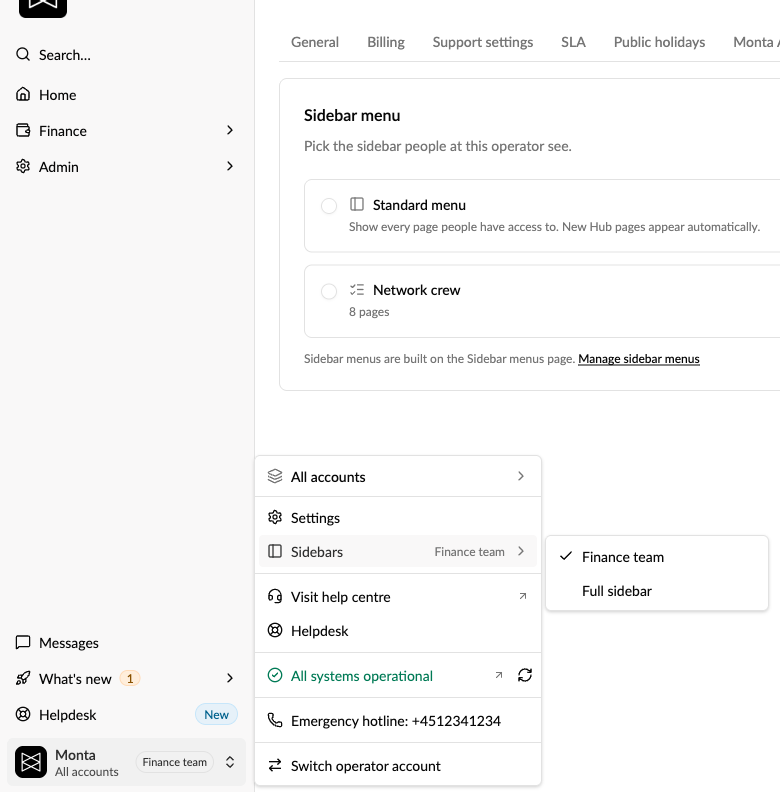Click the New badge beside Helpdesk

coord(216,714)
